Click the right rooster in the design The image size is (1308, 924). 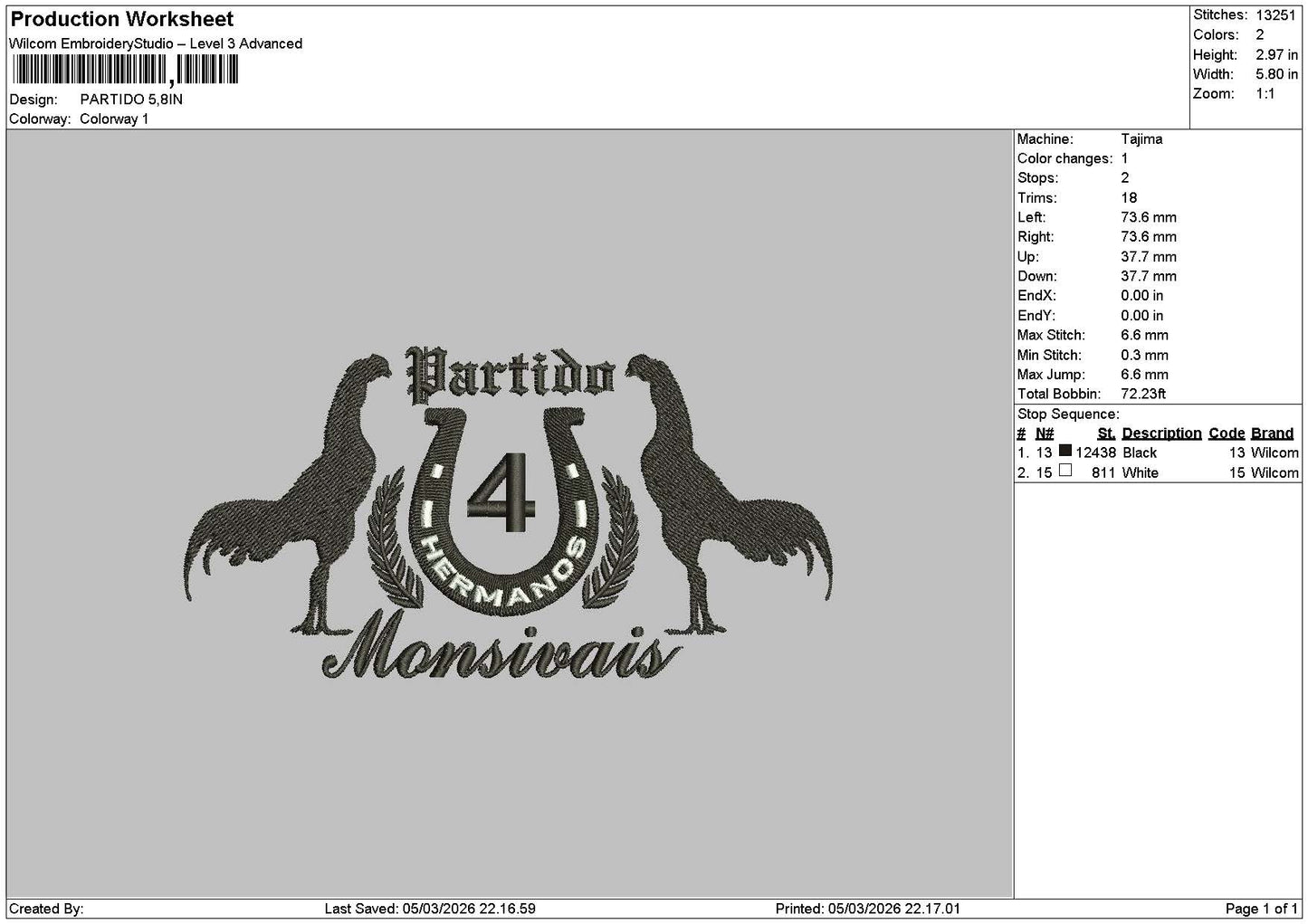pos(728,495)
